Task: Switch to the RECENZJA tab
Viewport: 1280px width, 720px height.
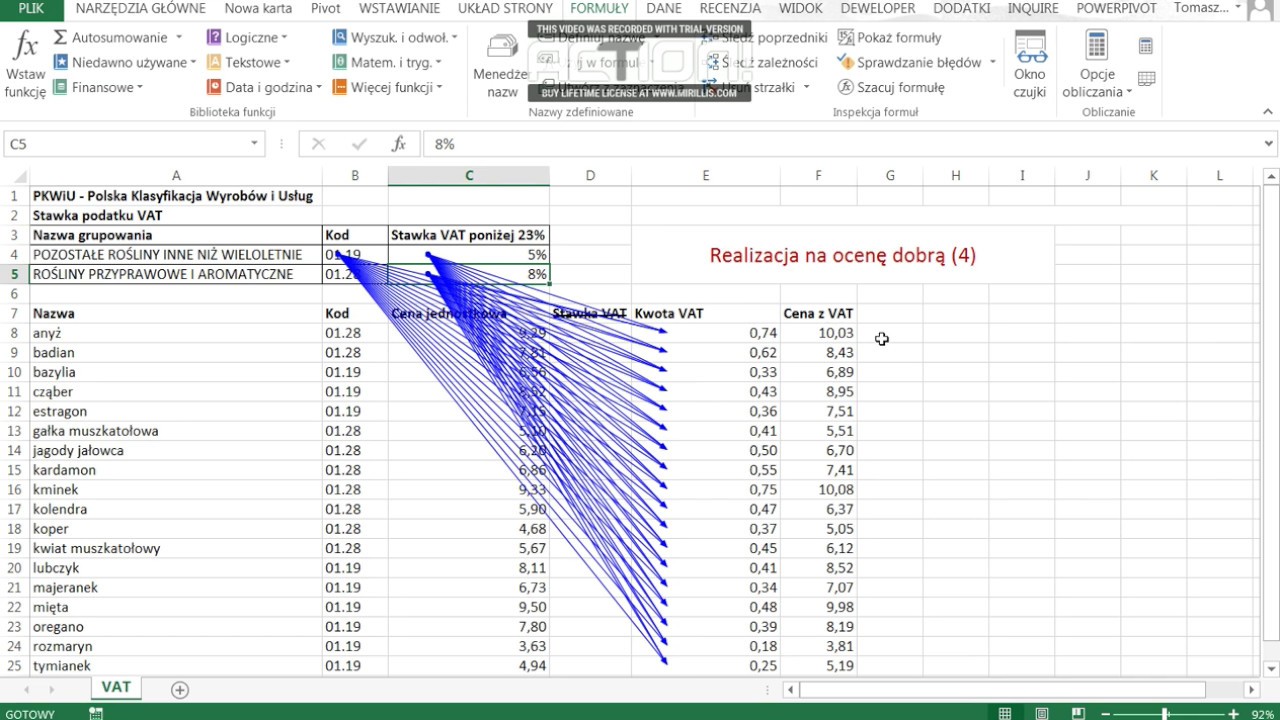Action: [x=730, y=8]
